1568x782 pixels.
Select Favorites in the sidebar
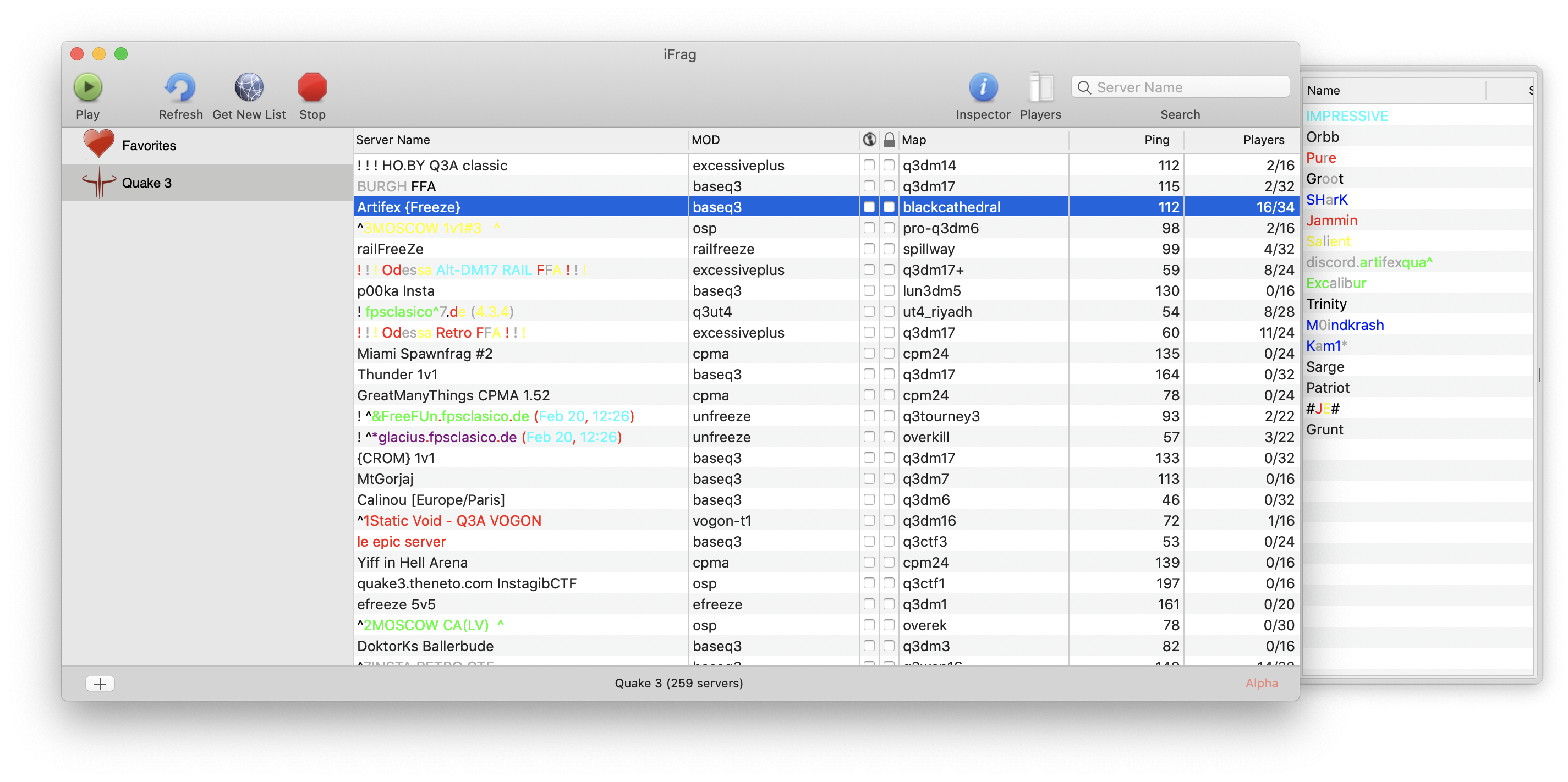(x=149, y=145)
